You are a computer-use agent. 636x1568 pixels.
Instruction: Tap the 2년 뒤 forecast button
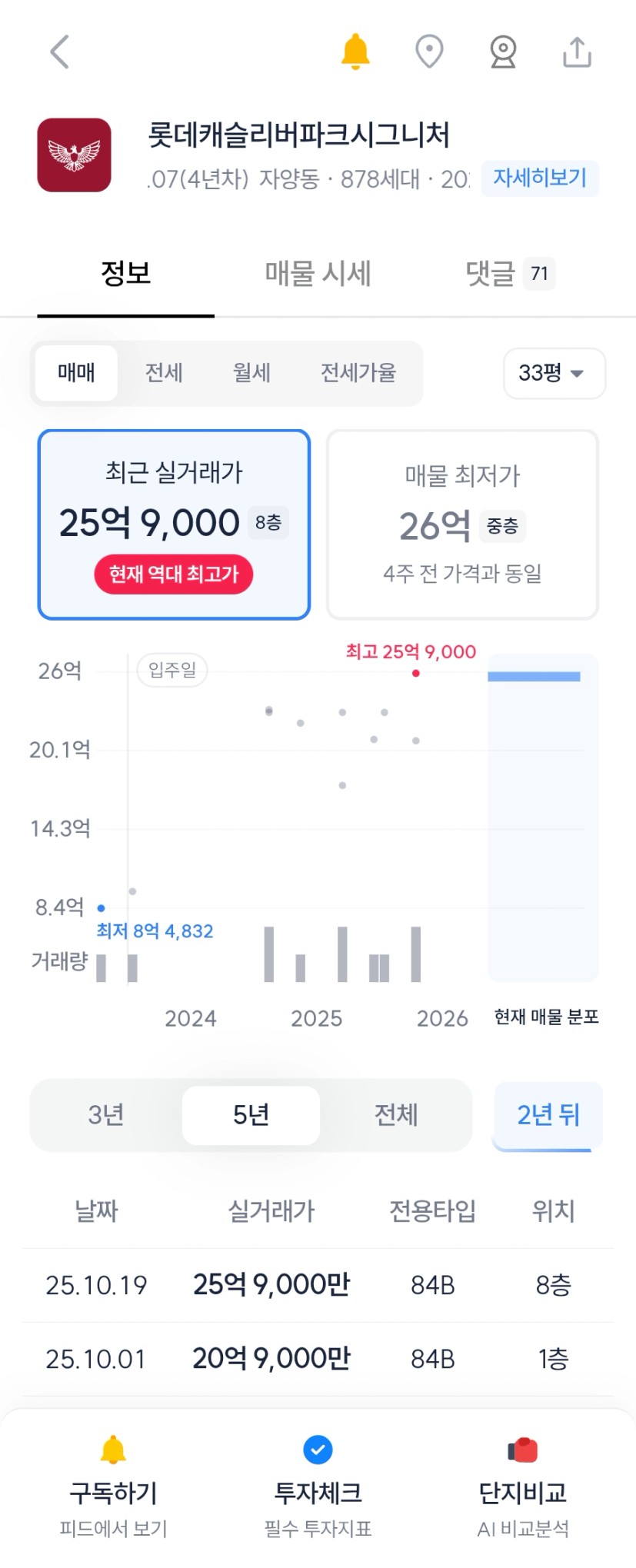point(548,1114)
